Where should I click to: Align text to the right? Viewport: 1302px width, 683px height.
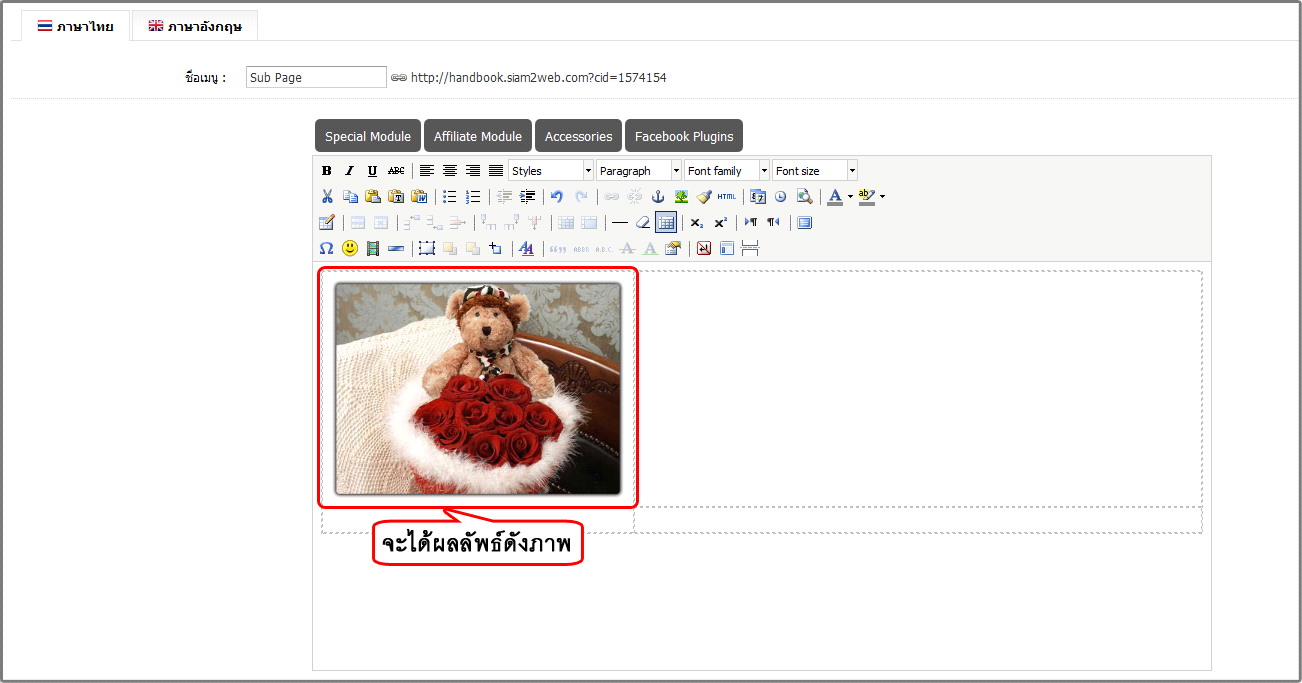(x=473, y=171)
